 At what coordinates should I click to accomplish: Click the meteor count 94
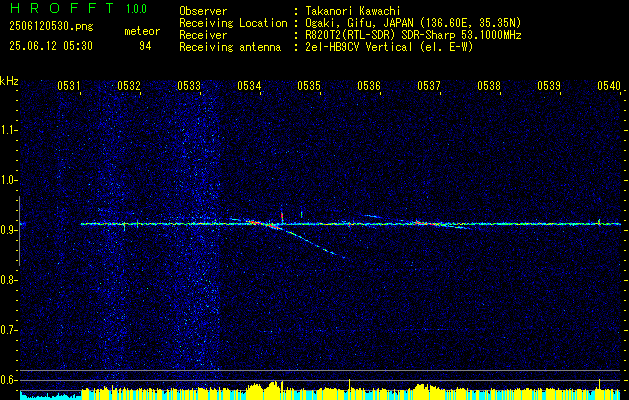145,46
